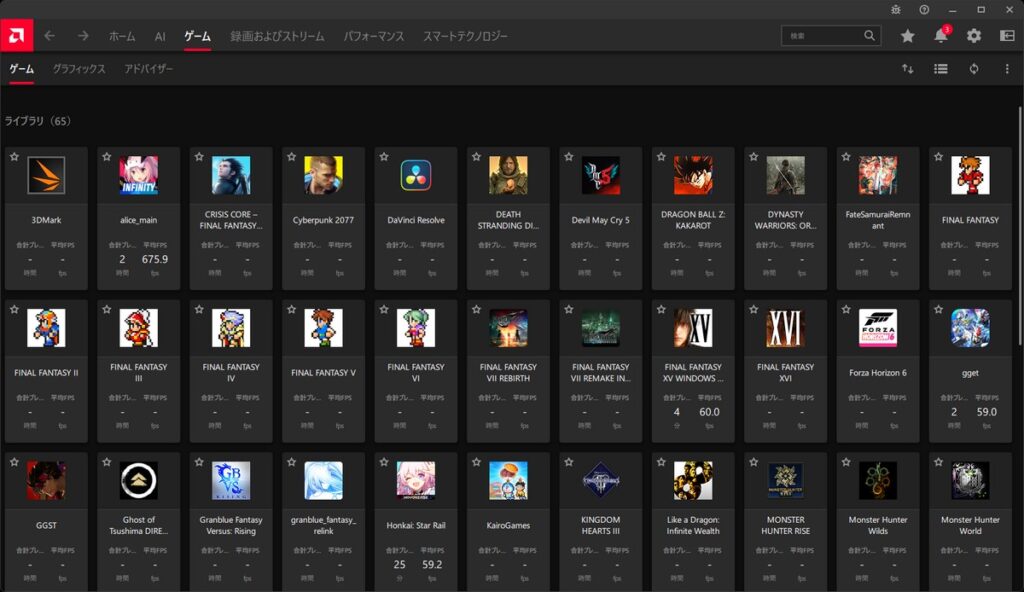
Task: Favorite FINAL FANTASY XVI with star
Action: coord(754,309)
